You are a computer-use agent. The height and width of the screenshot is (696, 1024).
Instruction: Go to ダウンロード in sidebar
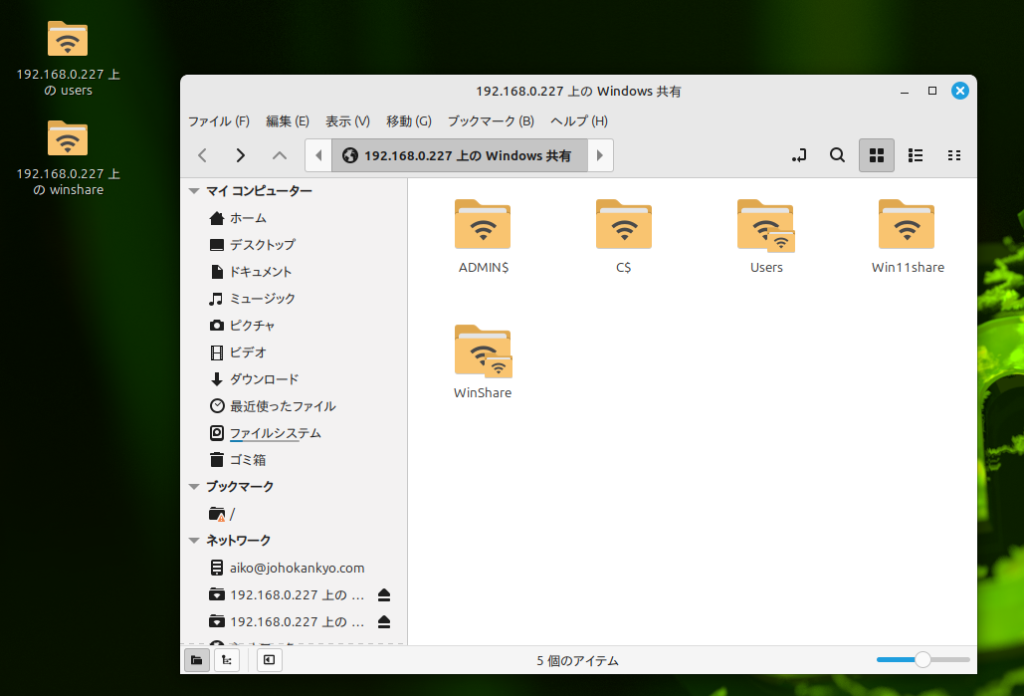click(x=263, y=379)
